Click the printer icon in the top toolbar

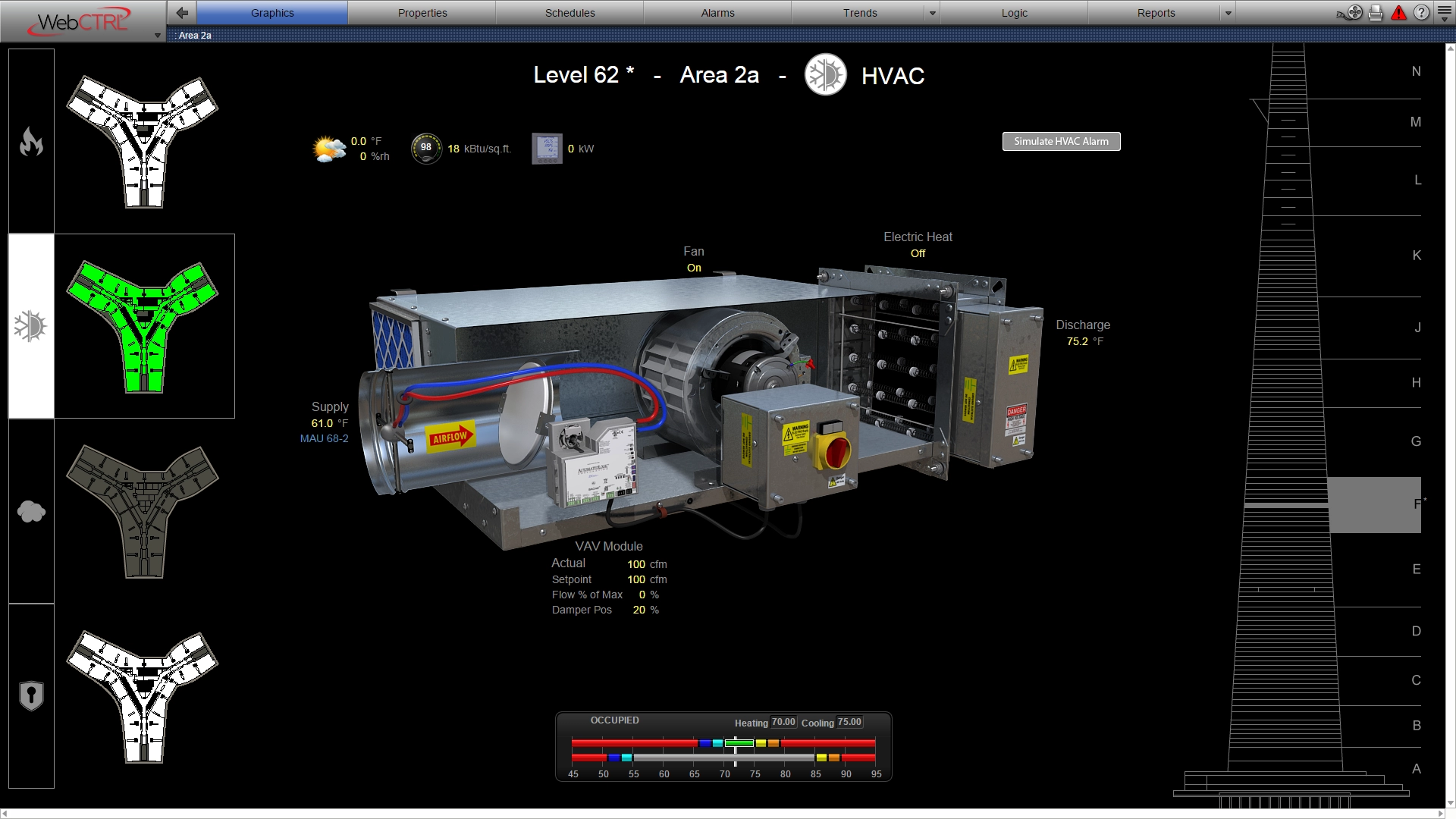point(1376,12)
